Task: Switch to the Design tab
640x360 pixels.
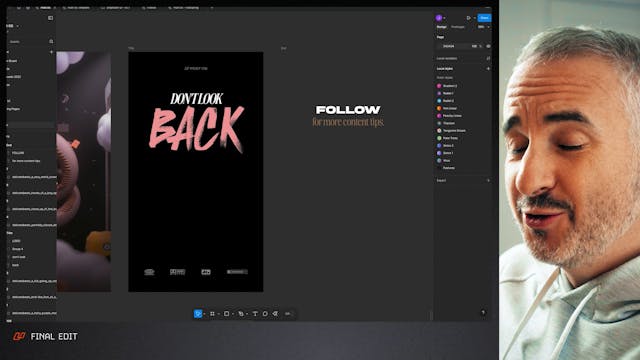Action: [x=442, y=27]
